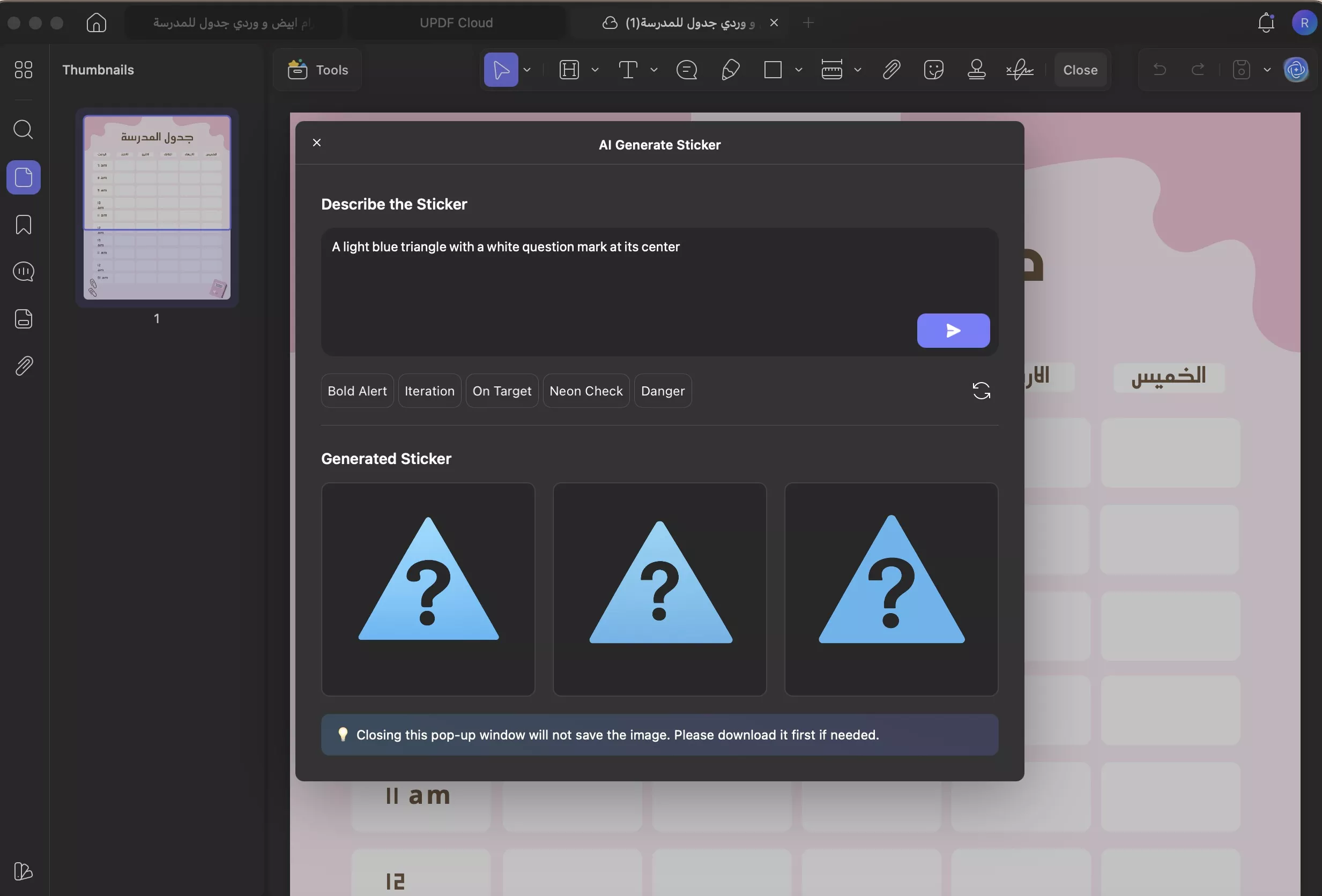Select the pencil drawing tool

pos(730,70)
